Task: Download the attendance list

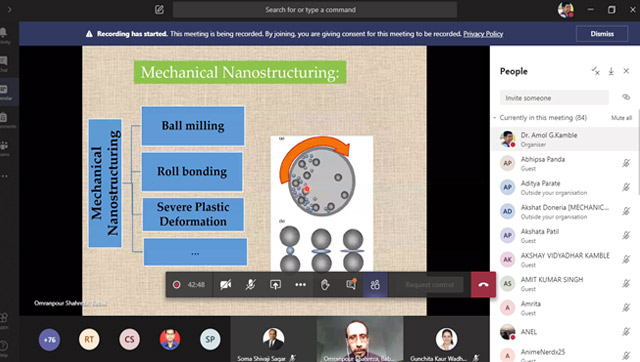Action: (x=611, y=71)
